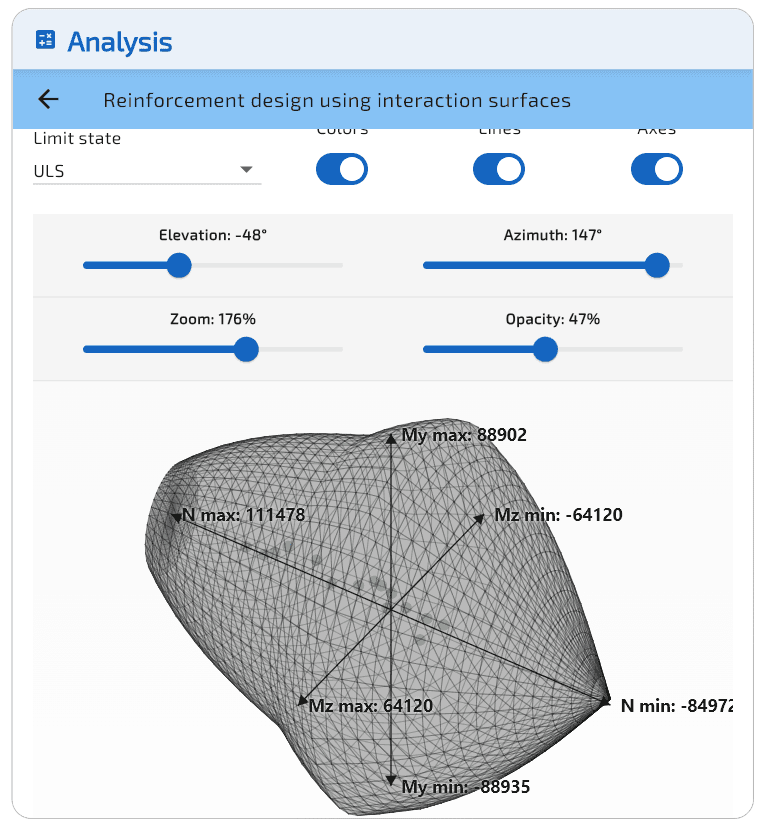The image size is (761, 827).
Task: Click the N max: 111478 label
Action: [243, 515]
